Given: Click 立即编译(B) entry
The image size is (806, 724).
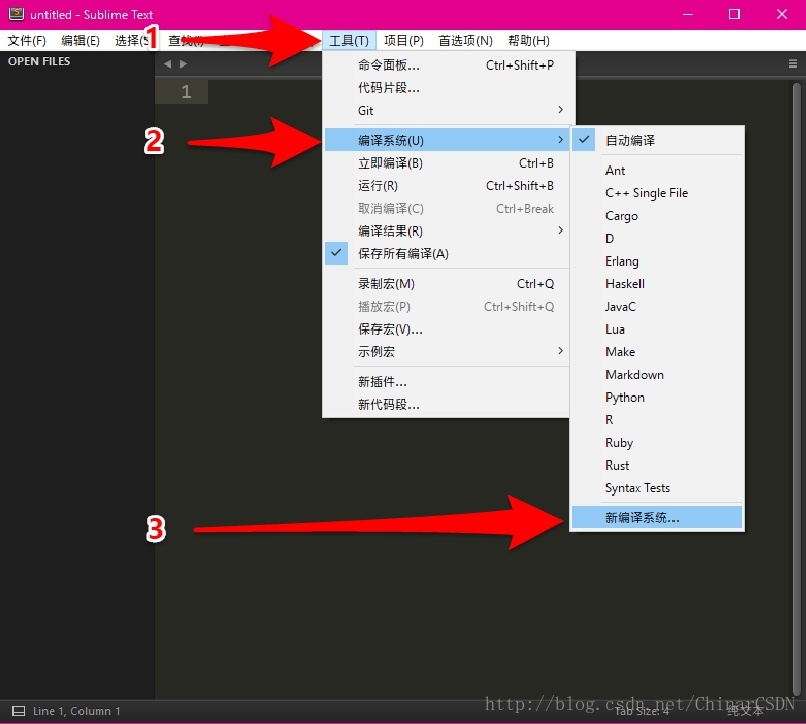Looking at the screenshot, I should tap(446, 163).
